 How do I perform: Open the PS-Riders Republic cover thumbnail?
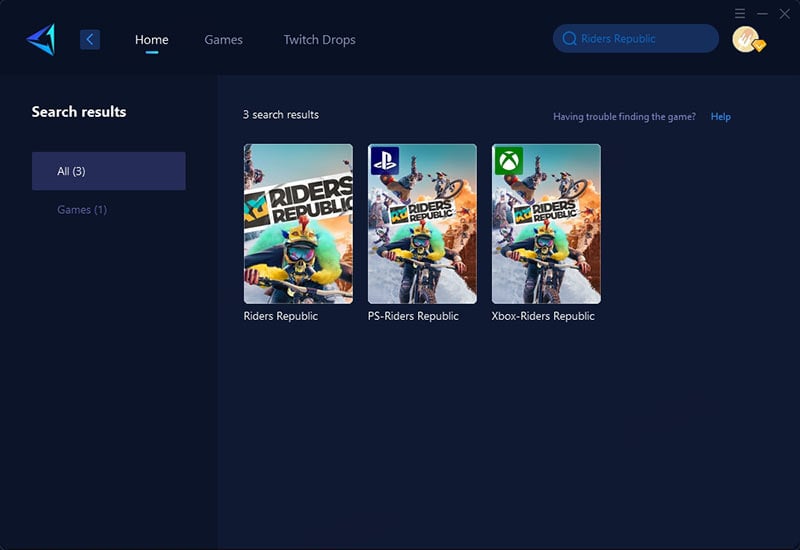pyautogui.click(x=422, y=224)
